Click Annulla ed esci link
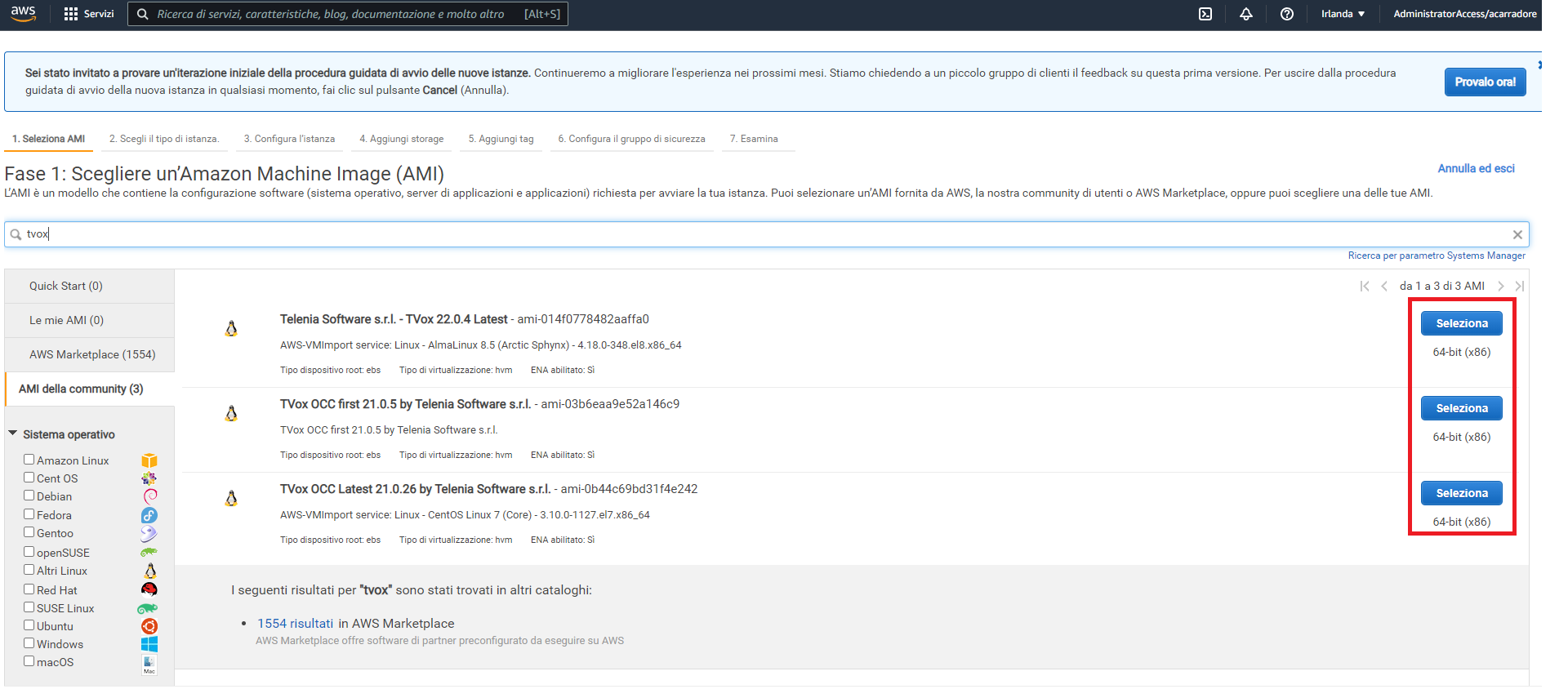Viewport: 1568px width, 698px height. pos(1476,169)
